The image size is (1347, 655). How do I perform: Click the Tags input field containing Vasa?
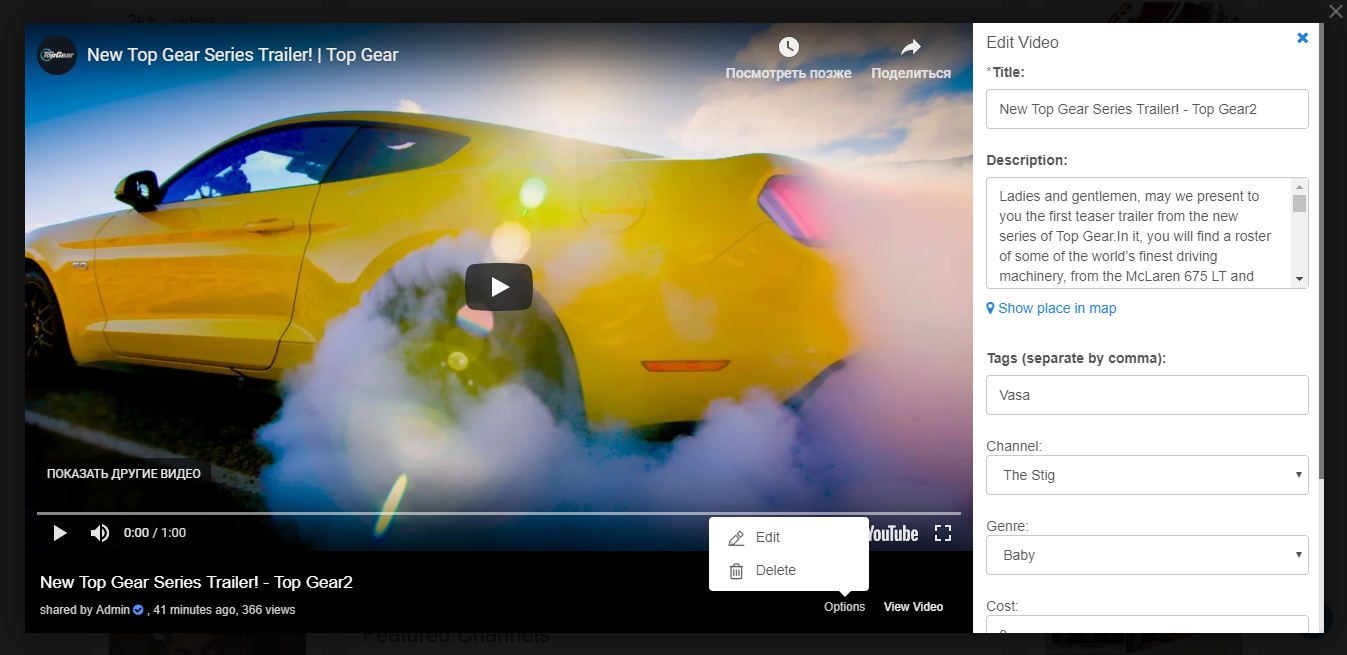(1146, 395)
